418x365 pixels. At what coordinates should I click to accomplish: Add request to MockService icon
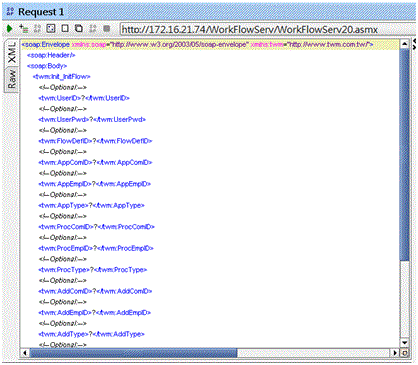coord(37,29)
